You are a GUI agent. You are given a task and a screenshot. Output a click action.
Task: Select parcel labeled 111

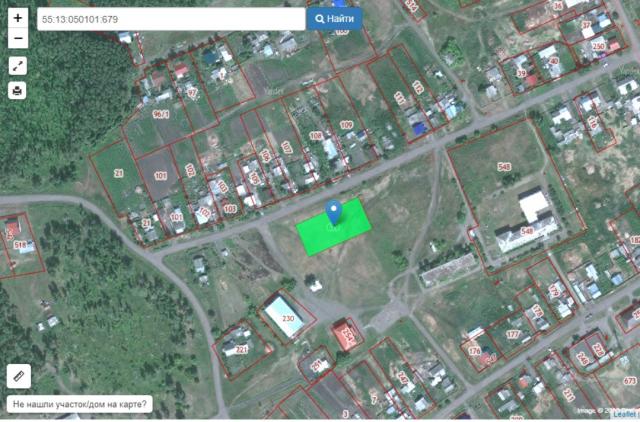tap(399, 98)
